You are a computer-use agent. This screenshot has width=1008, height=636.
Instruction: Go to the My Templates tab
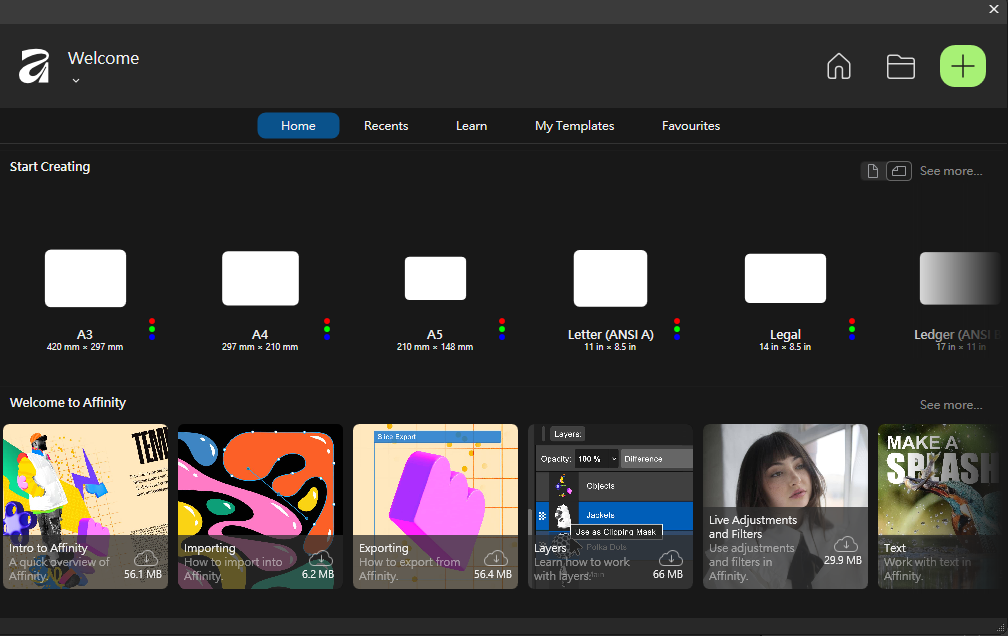click(x=574, y=126)
